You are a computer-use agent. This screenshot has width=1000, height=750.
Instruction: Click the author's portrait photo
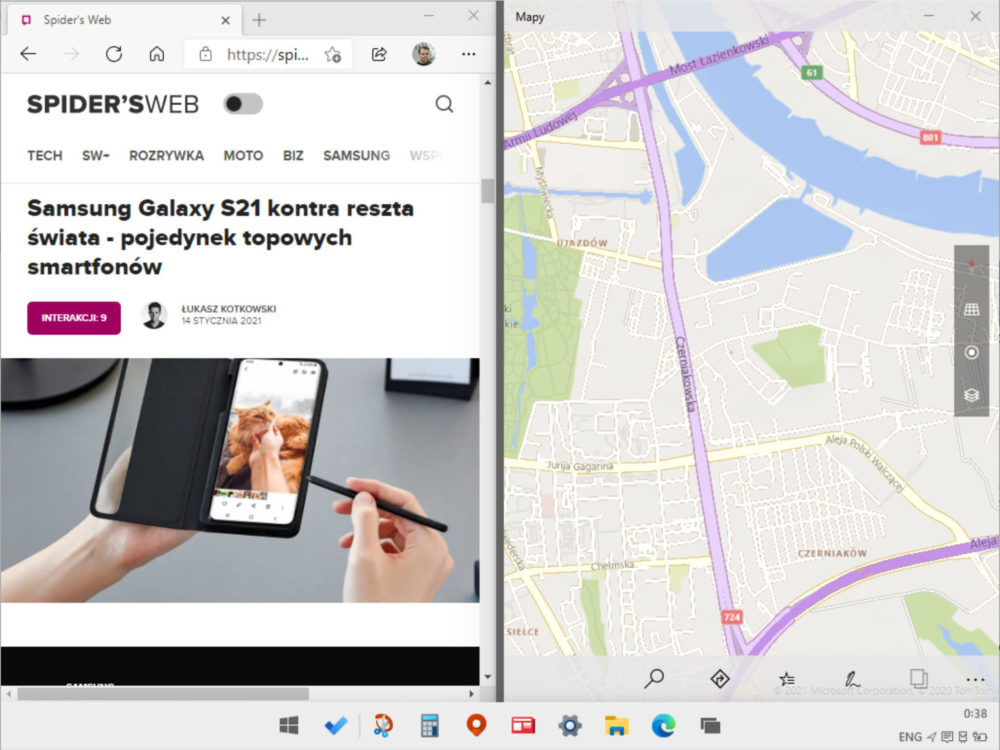154,315
